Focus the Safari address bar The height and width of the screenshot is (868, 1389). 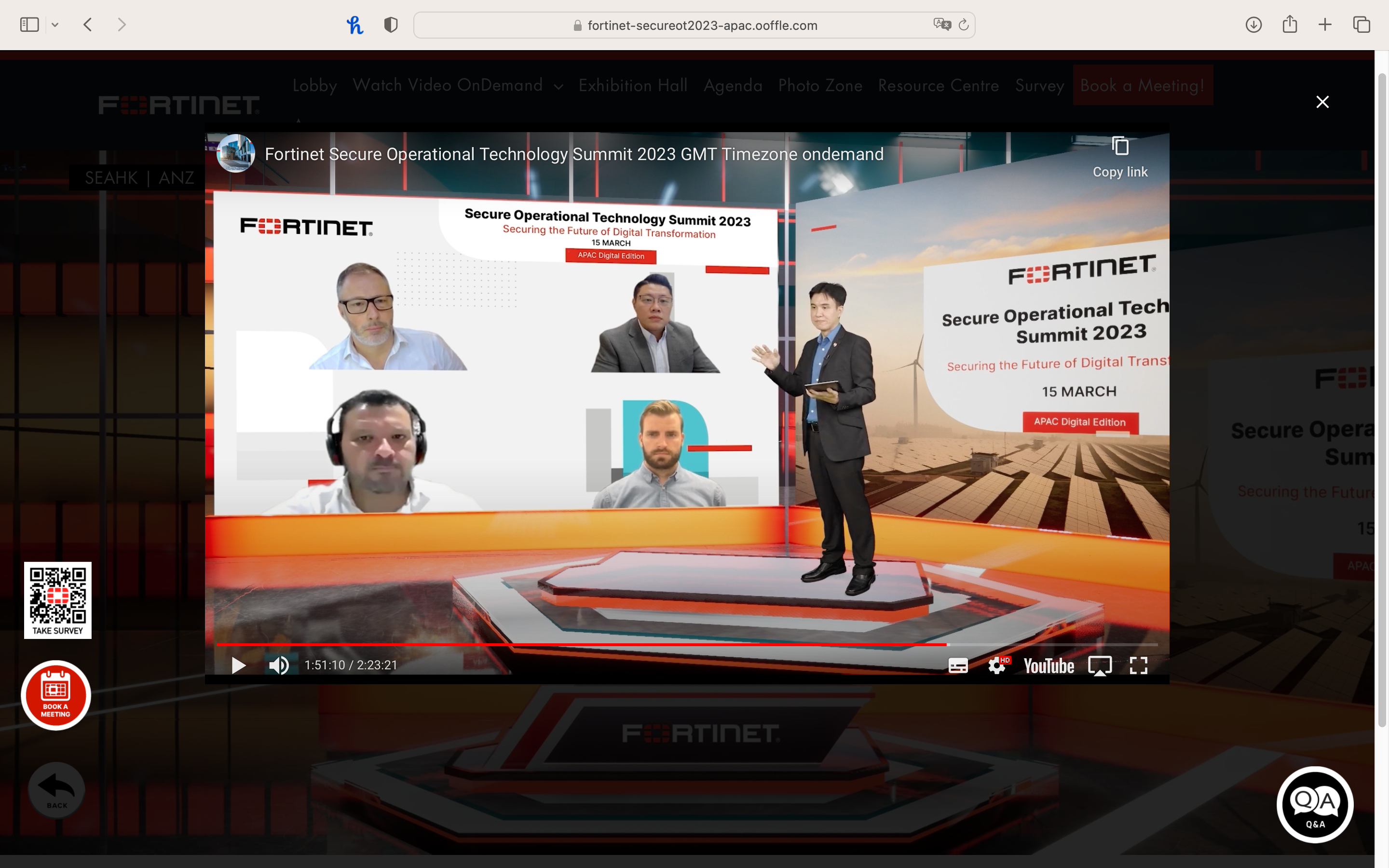click(694, 25)
